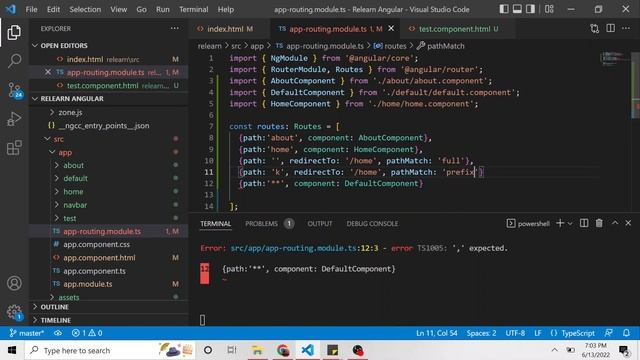
Task: Toggle the primary side bar layout icon
Action: pos(504,9)
